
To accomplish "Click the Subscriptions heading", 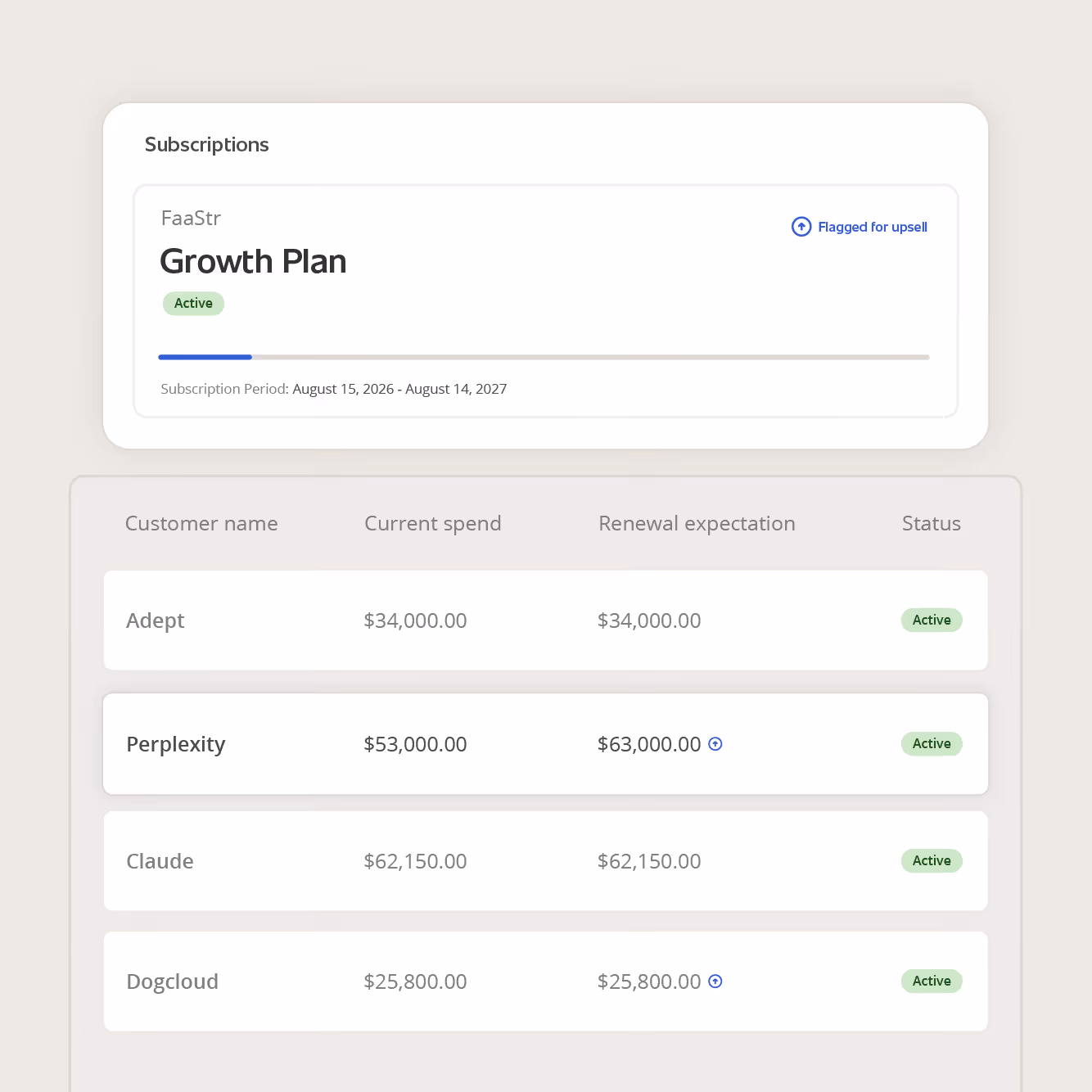I will pyautogui.click(x=206, y=144).
